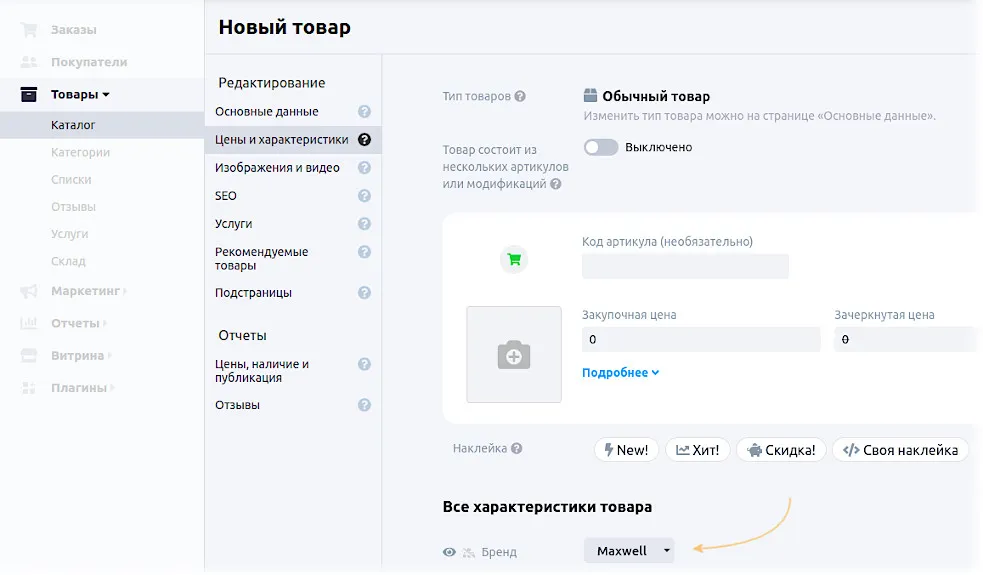Select Каталог under Товары
The width and height of the screenshot is (983, 575).
73,125
